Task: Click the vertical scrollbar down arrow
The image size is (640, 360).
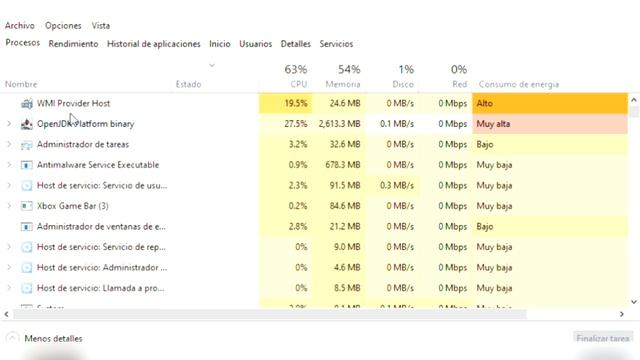Action: click(x=633, y=302)
